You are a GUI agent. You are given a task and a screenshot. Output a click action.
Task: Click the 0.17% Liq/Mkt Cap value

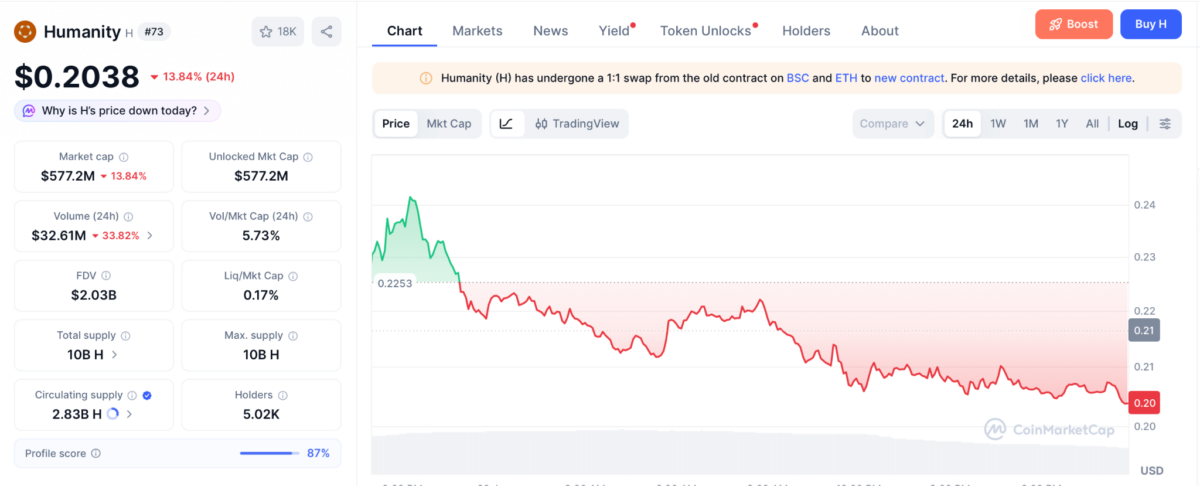click(x=260, y=295)
